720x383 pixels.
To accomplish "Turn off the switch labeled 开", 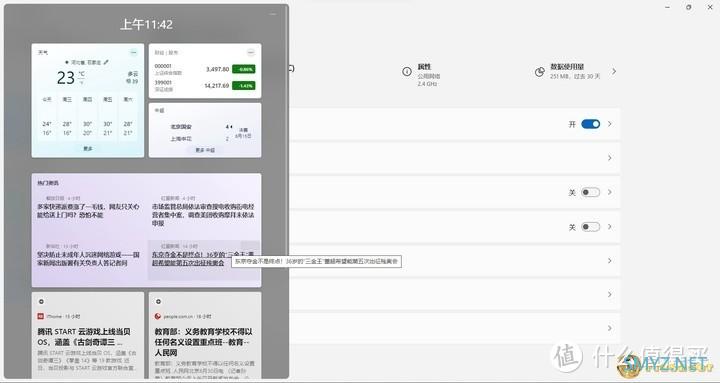I will (x=591, y=124).
